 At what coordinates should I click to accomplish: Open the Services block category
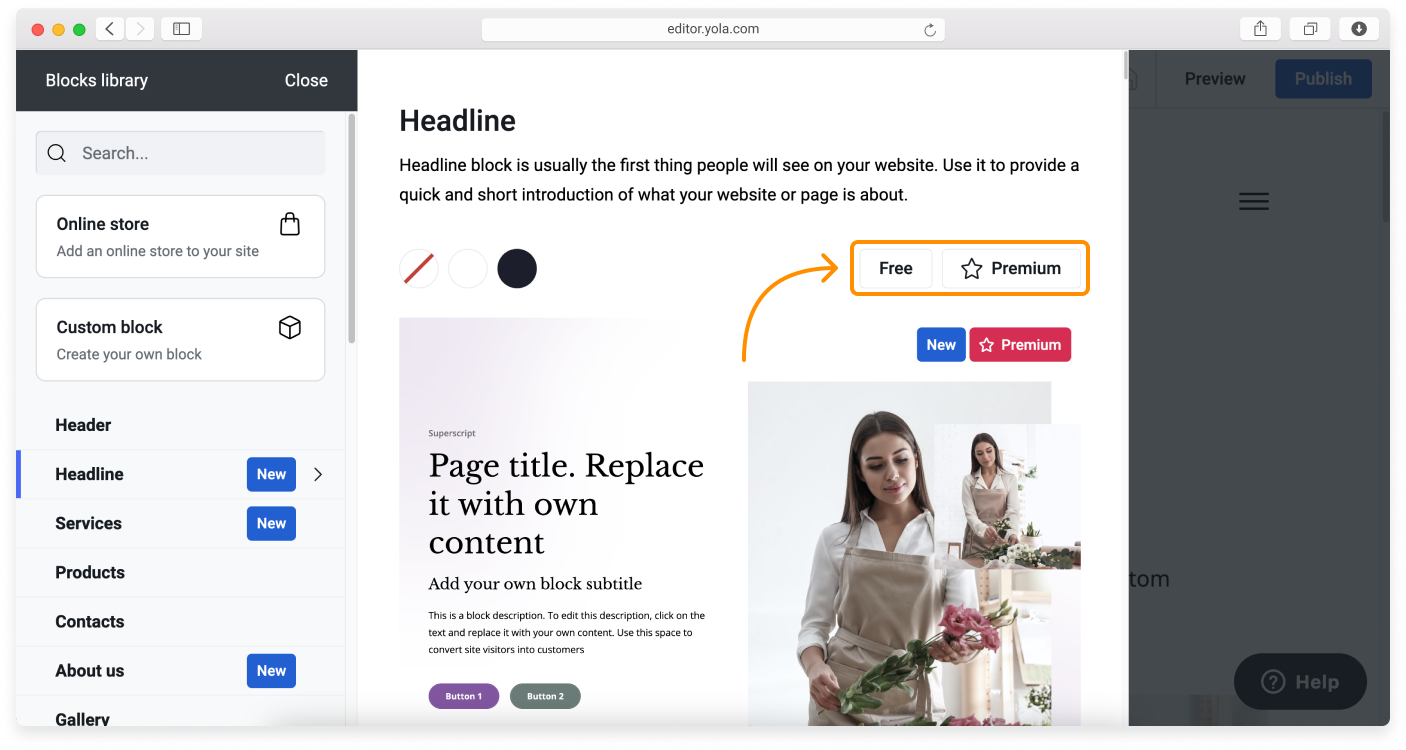(88, 523)
